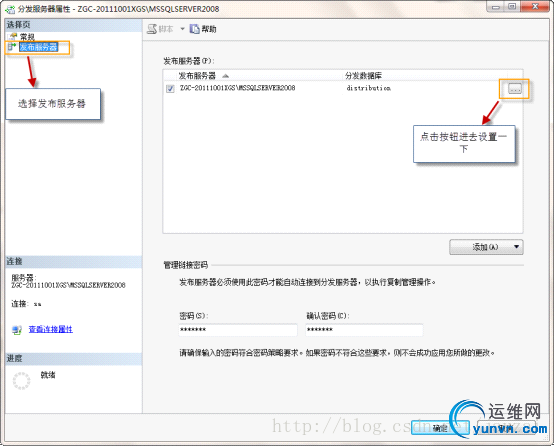Click the 发布服务器(P): list label

(189, 61)
